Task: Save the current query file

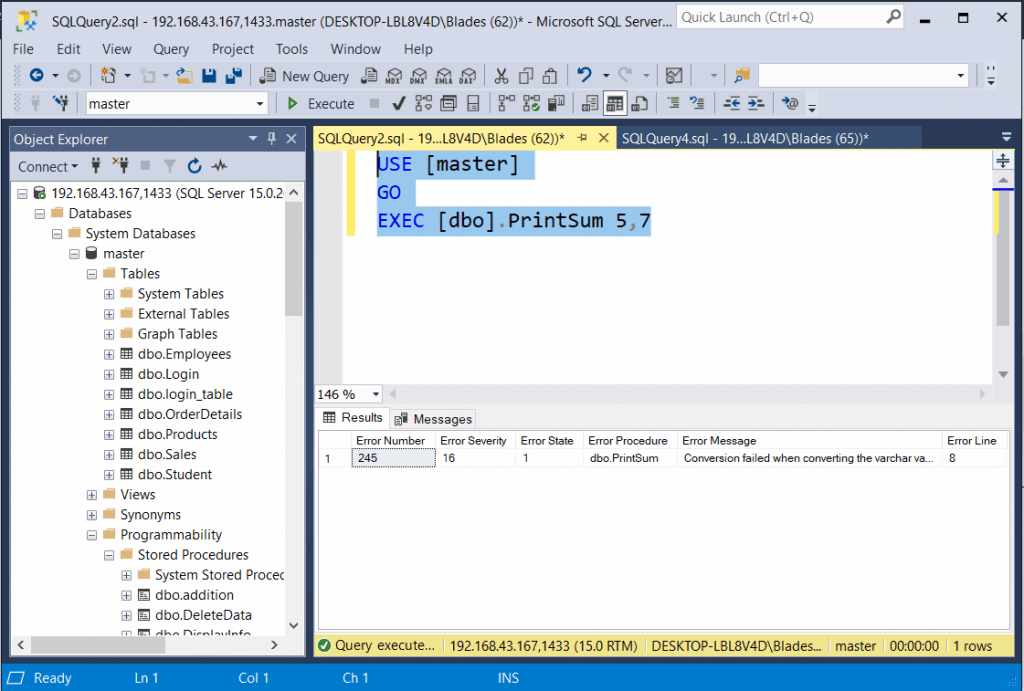Action: point(210,75)
